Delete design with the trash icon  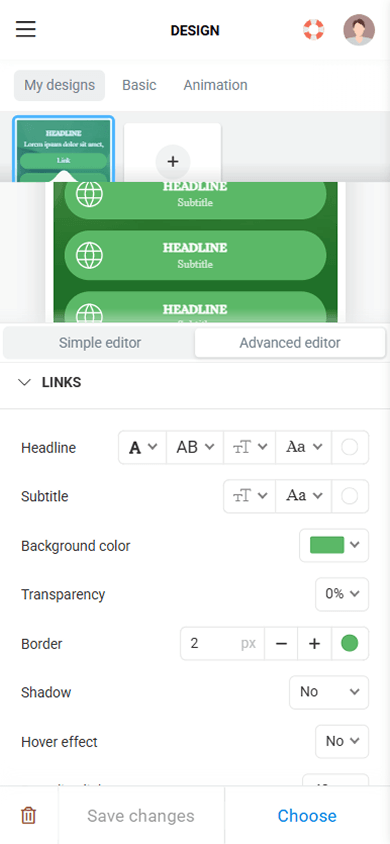(x=29, y=815)
